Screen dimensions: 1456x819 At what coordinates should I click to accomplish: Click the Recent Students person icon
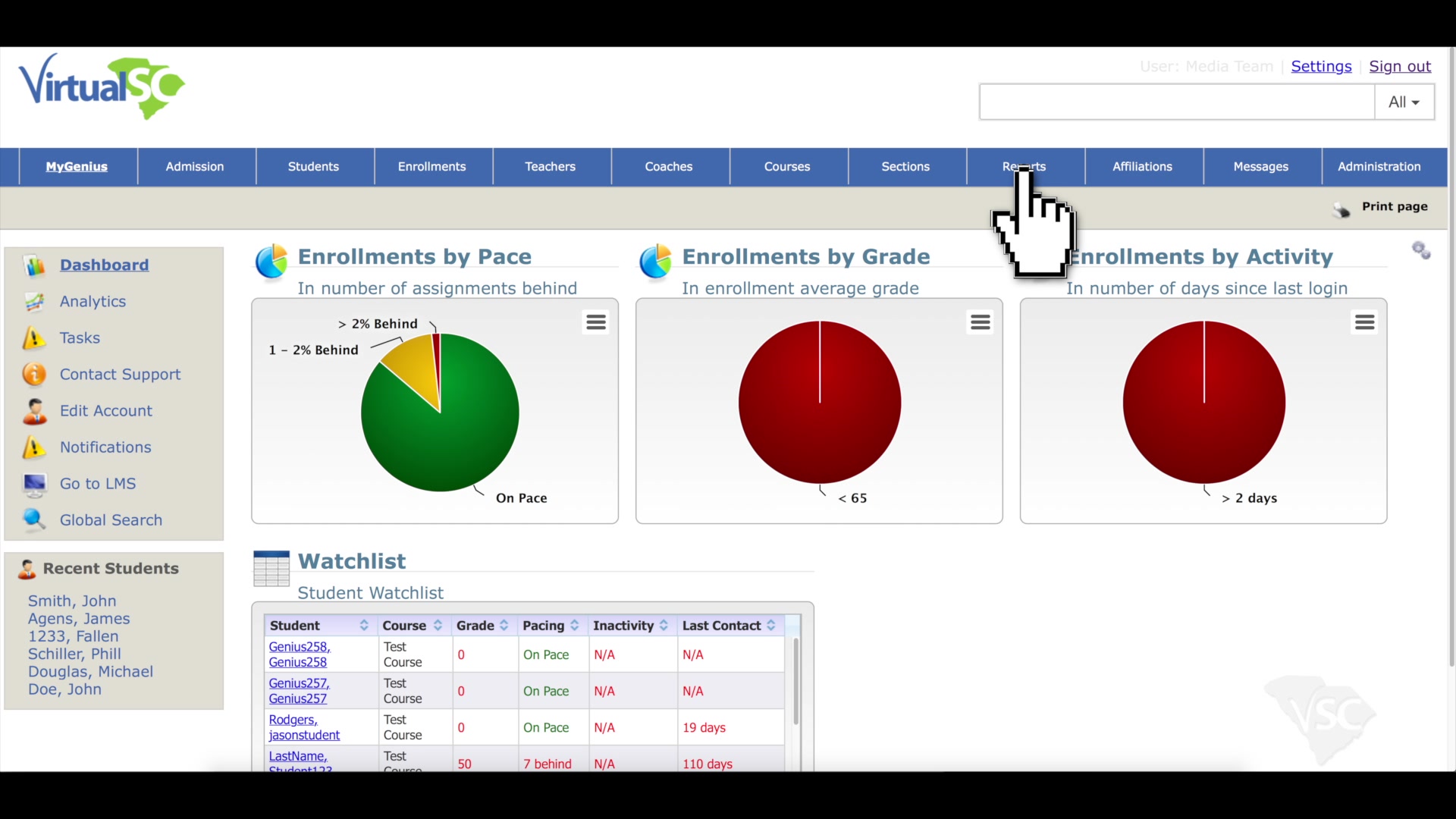27,570
